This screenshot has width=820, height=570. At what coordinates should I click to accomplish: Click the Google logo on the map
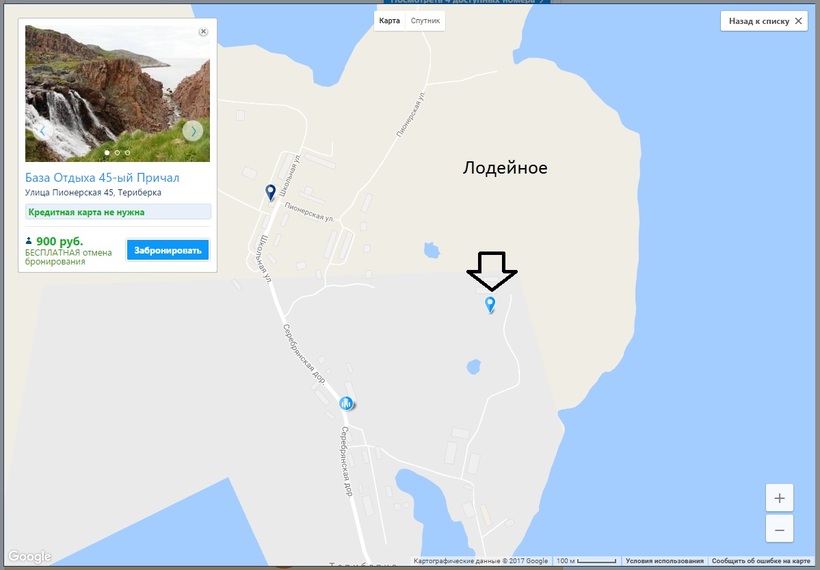[30, 556]
